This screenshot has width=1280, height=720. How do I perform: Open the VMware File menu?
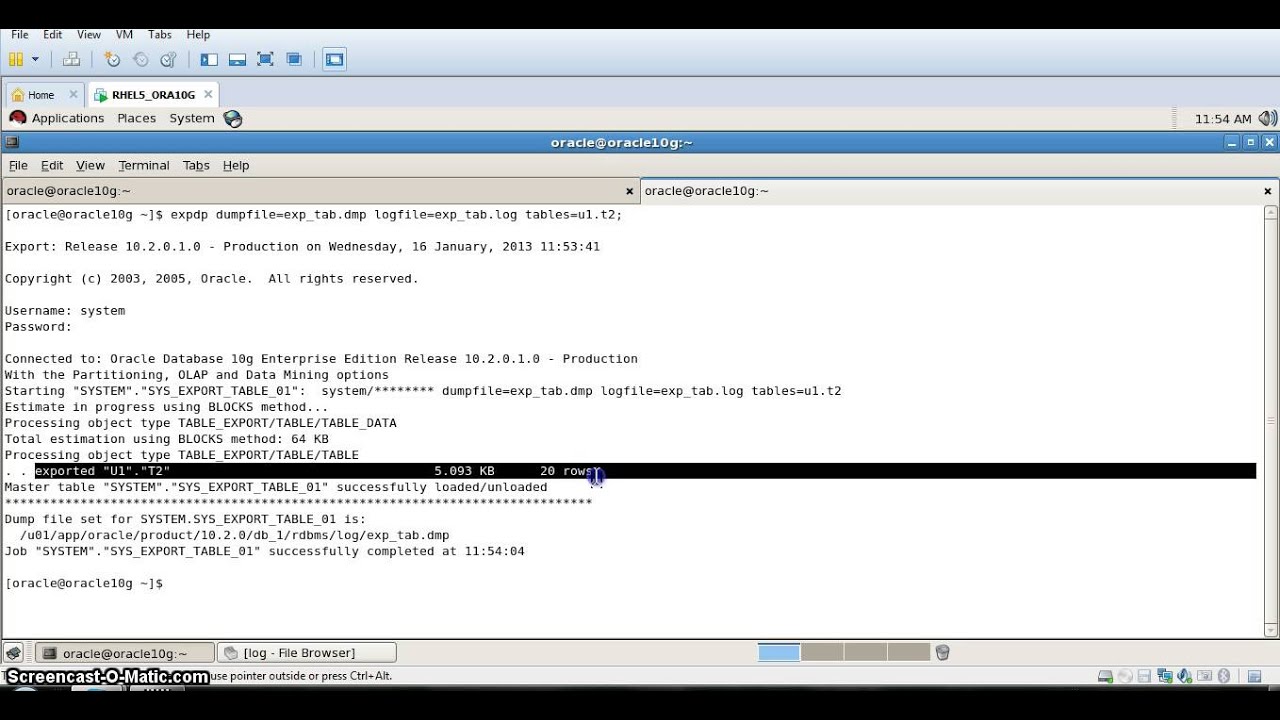pyautogui.click(x=20, y=34)
